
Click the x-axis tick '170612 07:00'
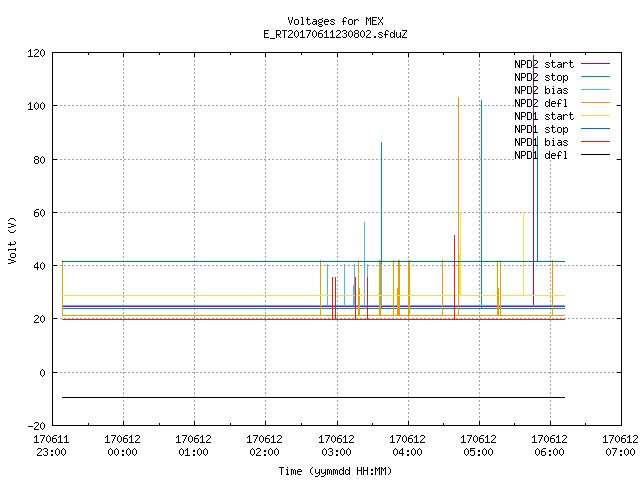620,446
